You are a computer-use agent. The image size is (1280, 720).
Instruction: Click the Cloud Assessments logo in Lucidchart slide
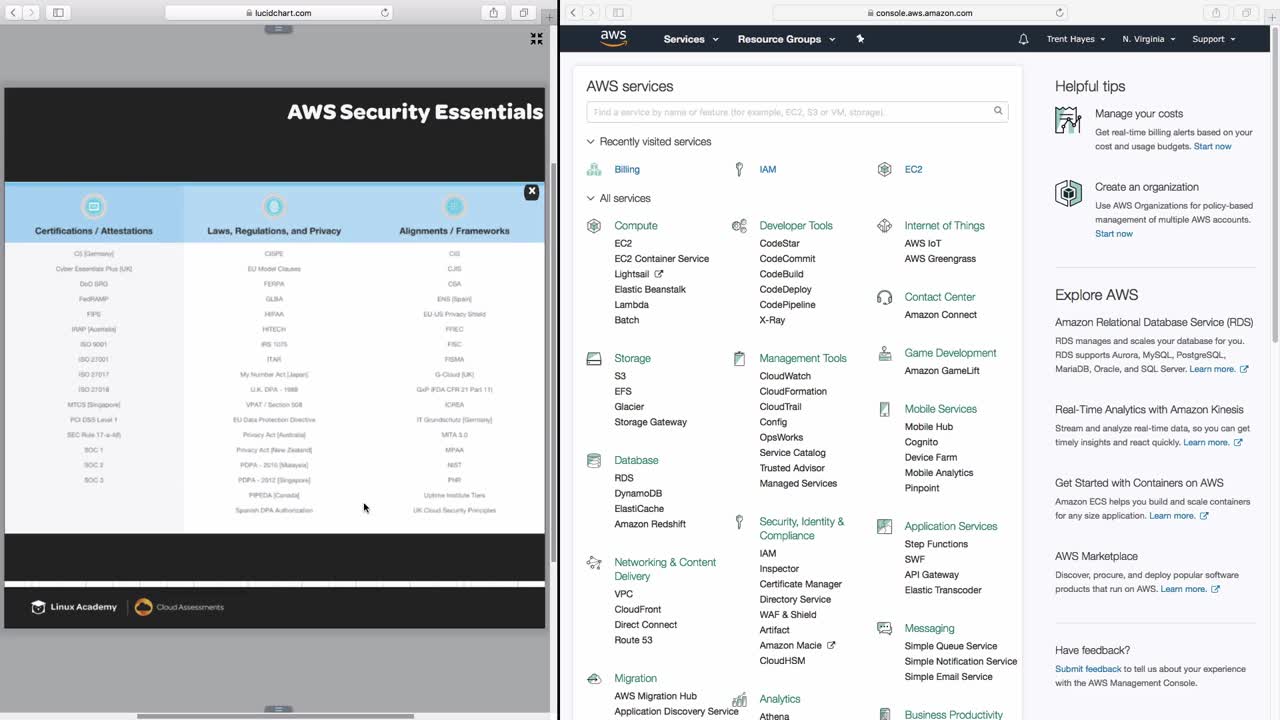(179, 607)
